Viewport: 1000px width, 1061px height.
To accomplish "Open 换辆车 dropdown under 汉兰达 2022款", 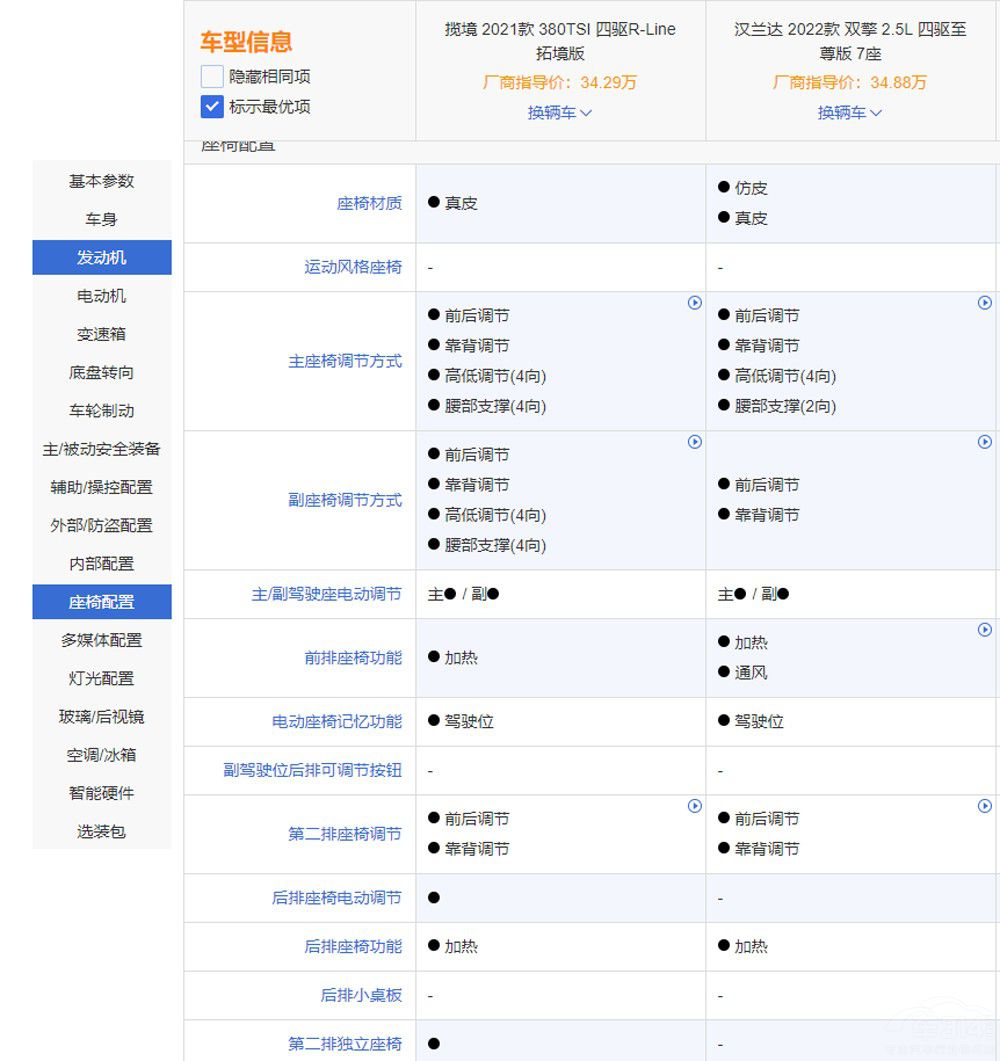I will (x=850, y=113).
